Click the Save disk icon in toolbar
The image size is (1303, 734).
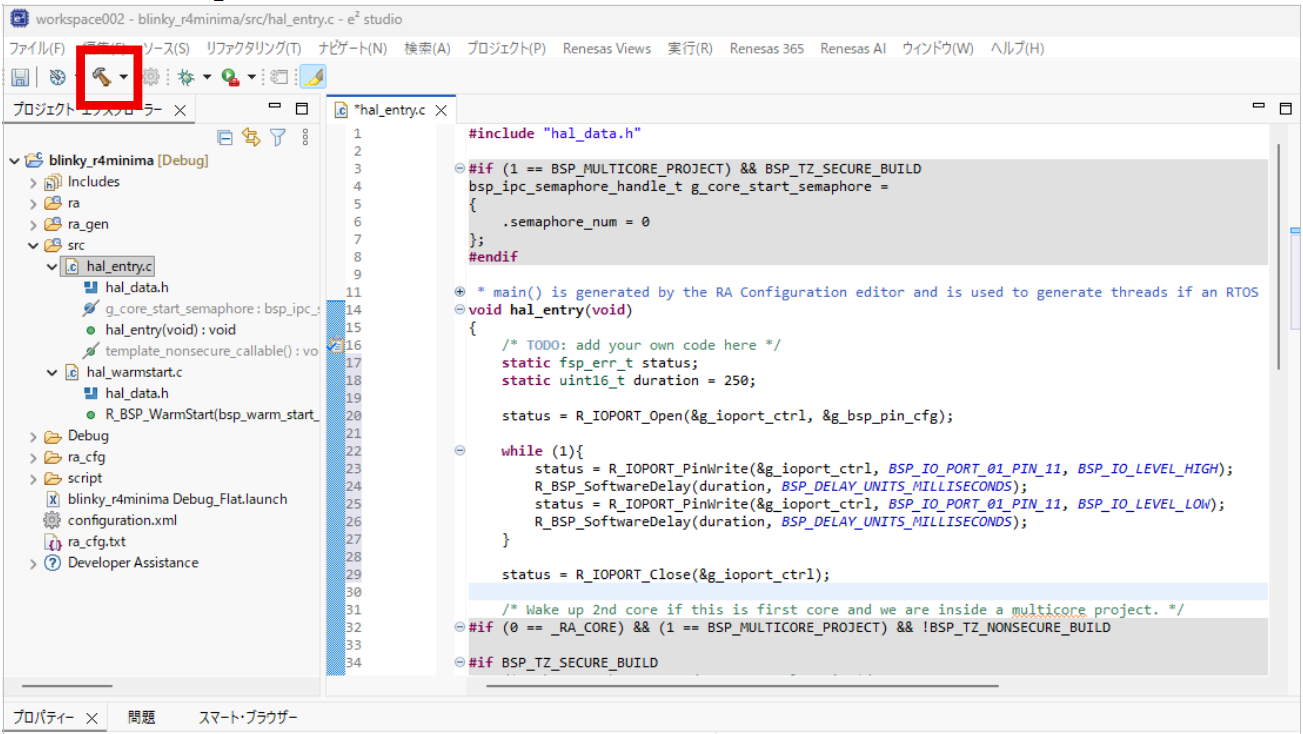[x=20, y=77]
